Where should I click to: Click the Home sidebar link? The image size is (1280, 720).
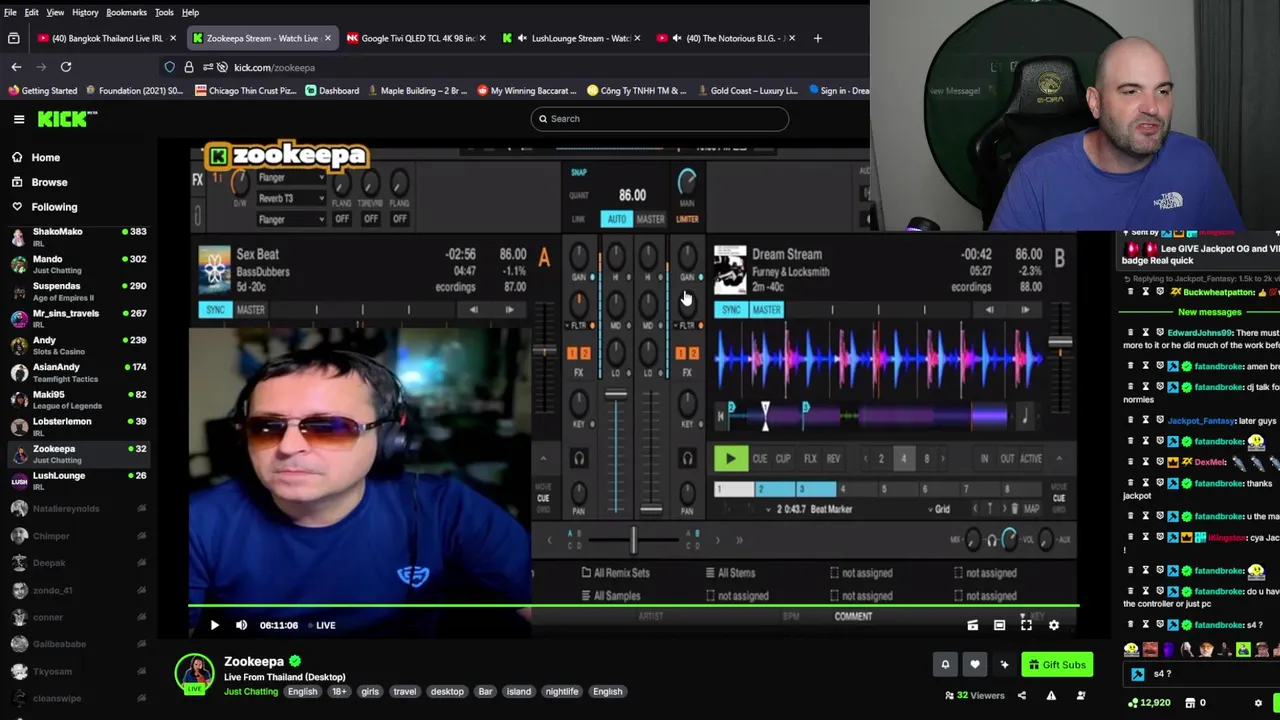point(45,157)
